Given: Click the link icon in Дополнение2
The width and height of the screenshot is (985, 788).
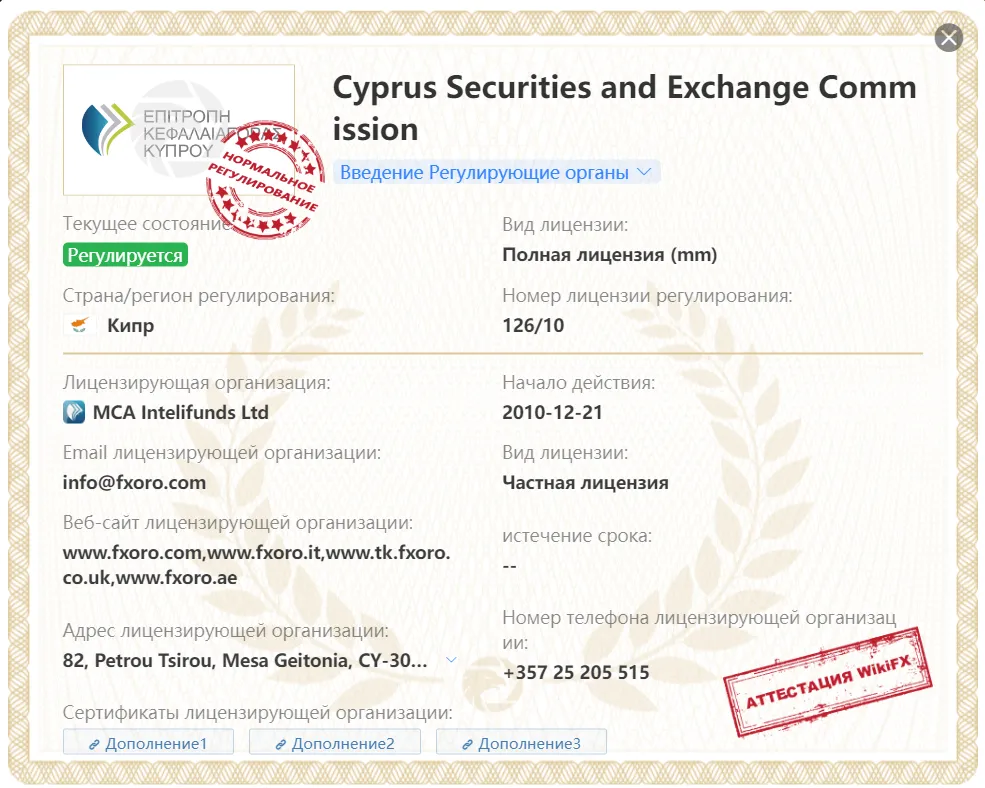Looking at the screenshot, I should click(281, 745).
